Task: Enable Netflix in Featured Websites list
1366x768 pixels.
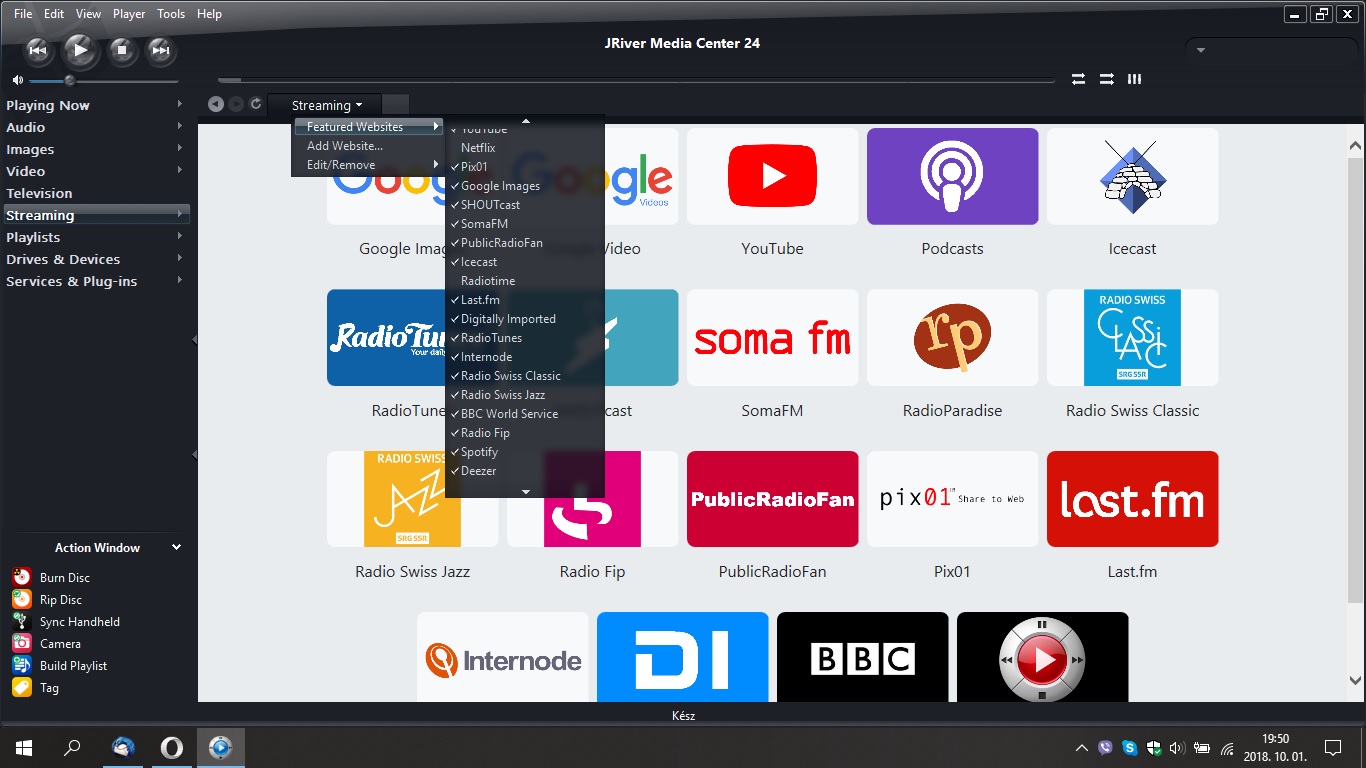Action: (478, 148)
